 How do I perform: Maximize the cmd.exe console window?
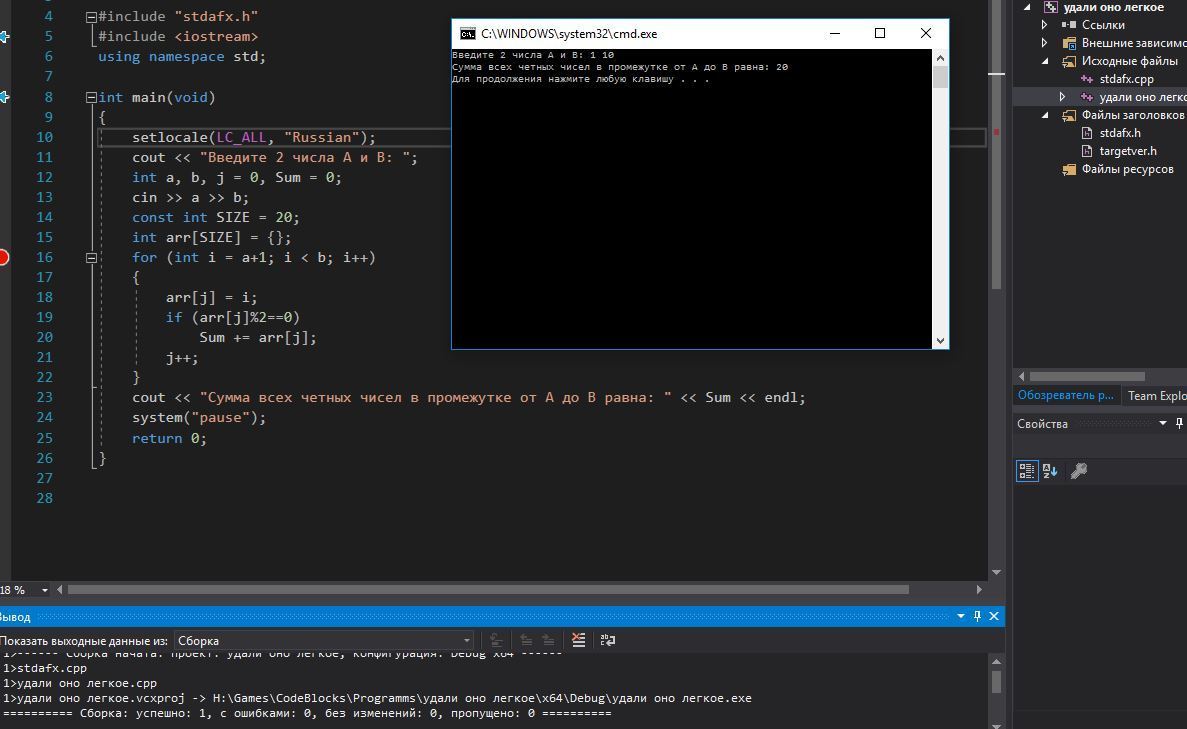tap(880, 33)
